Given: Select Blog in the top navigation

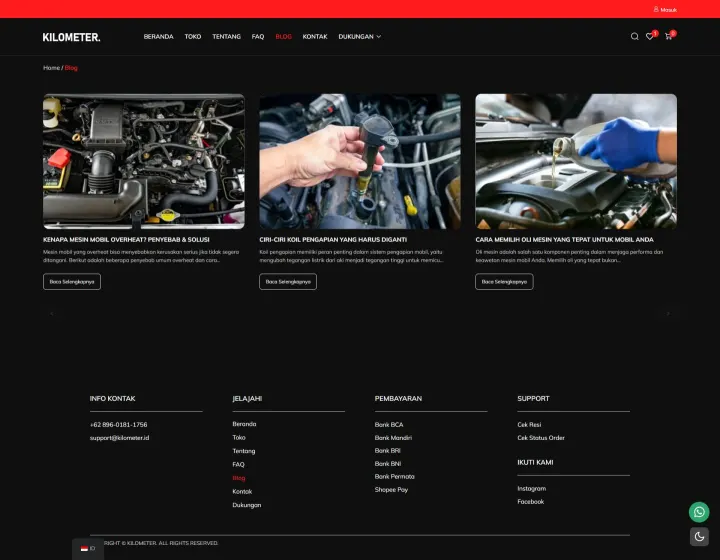Looking at the screenshot, I should [x=283, y=37].
